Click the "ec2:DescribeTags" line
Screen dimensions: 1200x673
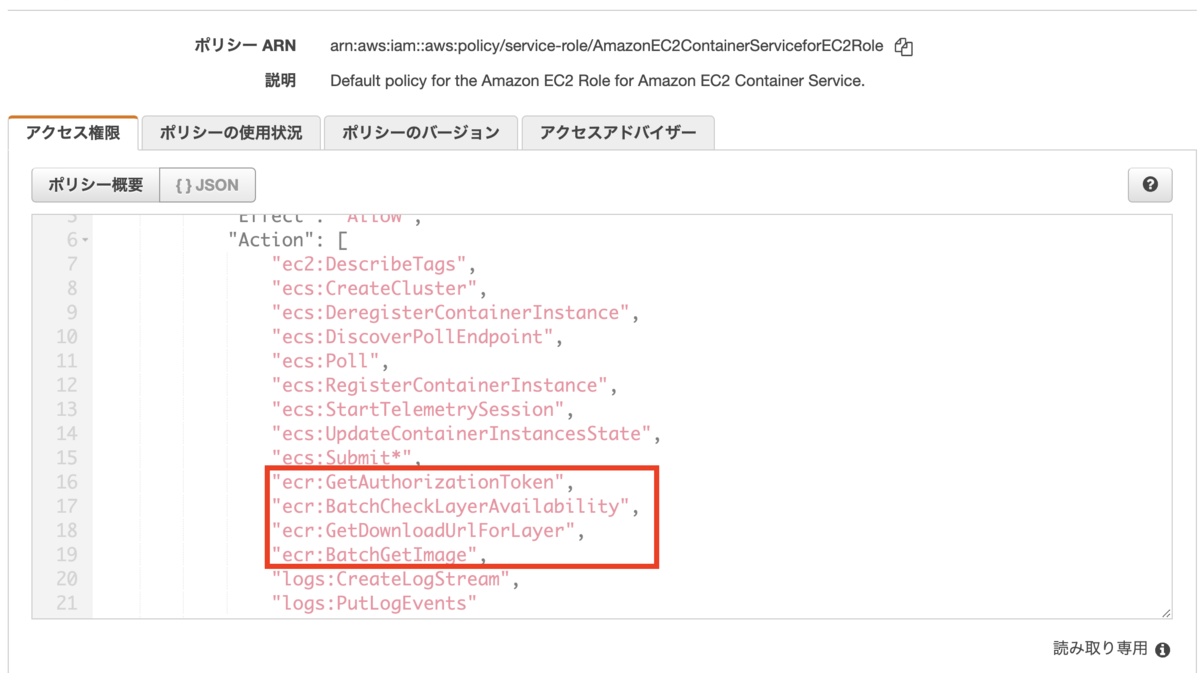tap(373, 264)
